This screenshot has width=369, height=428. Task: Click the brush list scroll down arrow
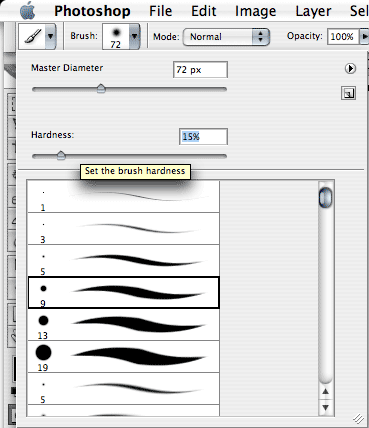(326, 407)
